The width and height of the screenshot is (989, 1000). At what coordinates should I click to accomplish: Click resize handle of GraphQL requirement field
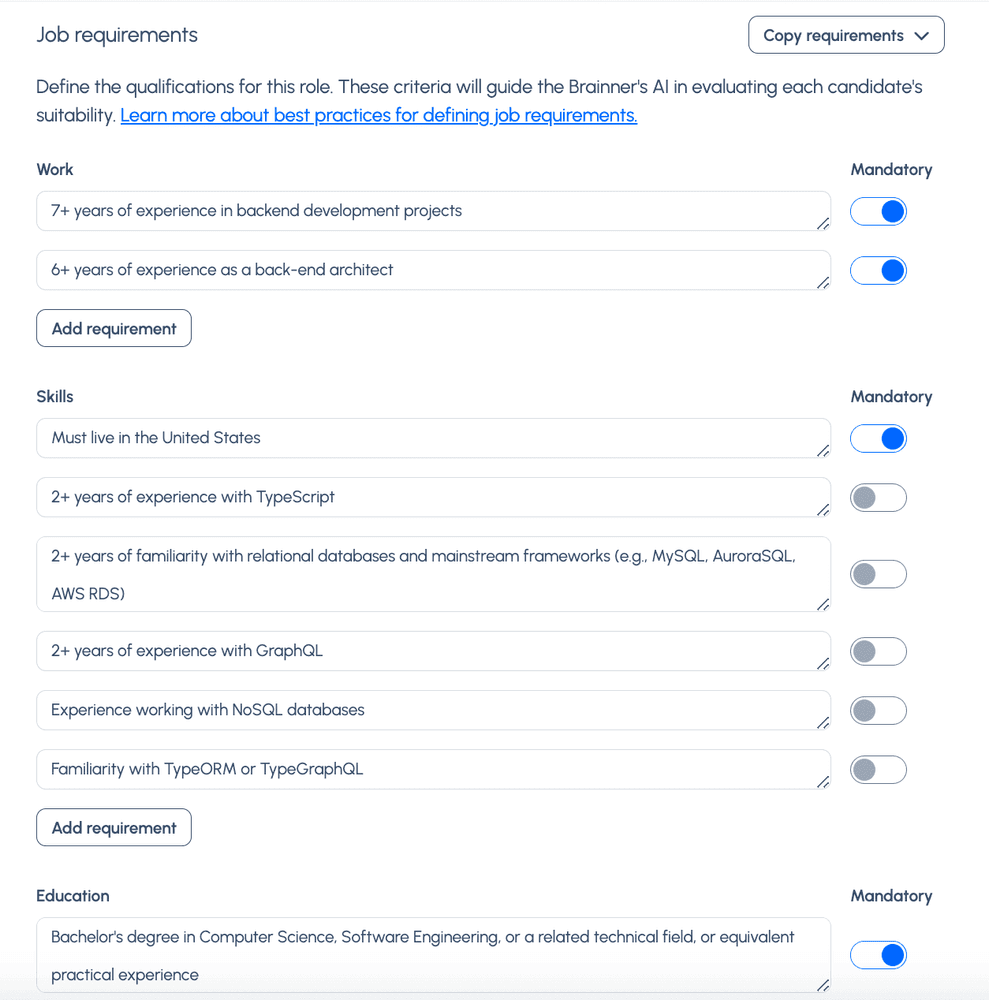click(x=822, y=664)
